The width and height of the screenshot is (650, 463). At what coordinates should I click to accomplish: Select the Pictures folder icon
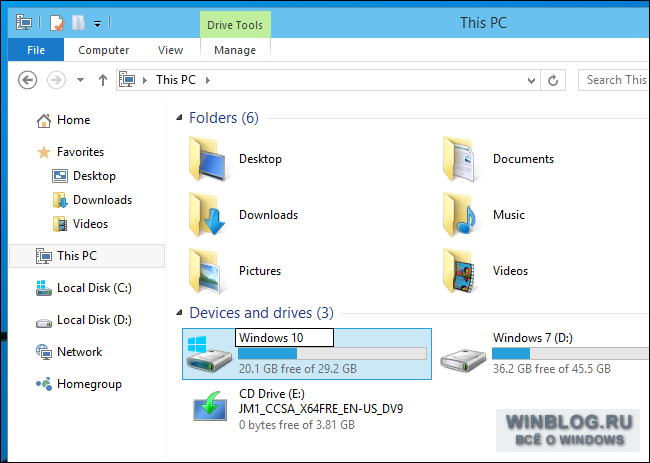tap(207, 271)
